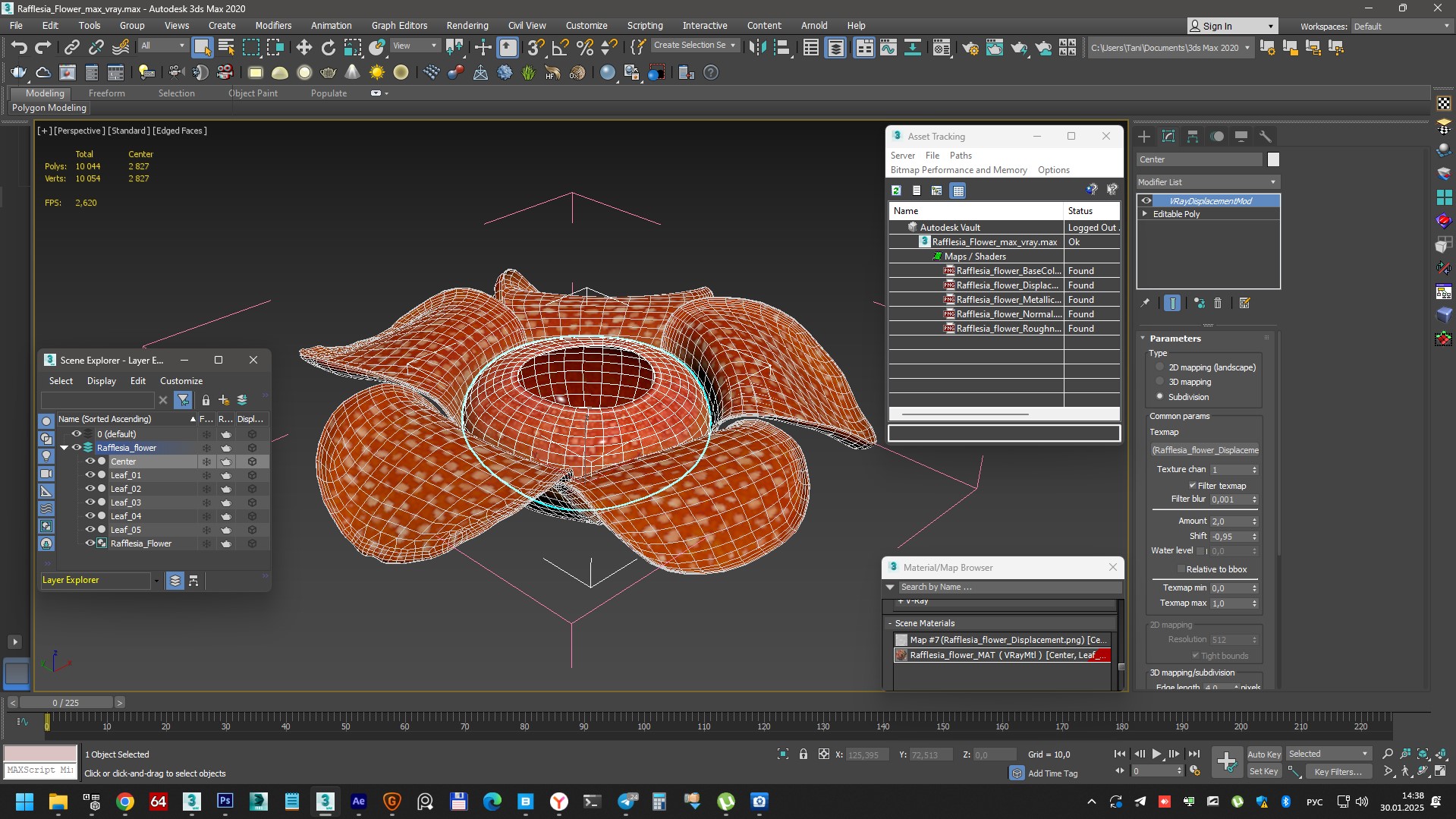This screenshot has height=819, width=1456.
Task: Collapse the Rafflesia_flower layer
Action: coord(64,448)
